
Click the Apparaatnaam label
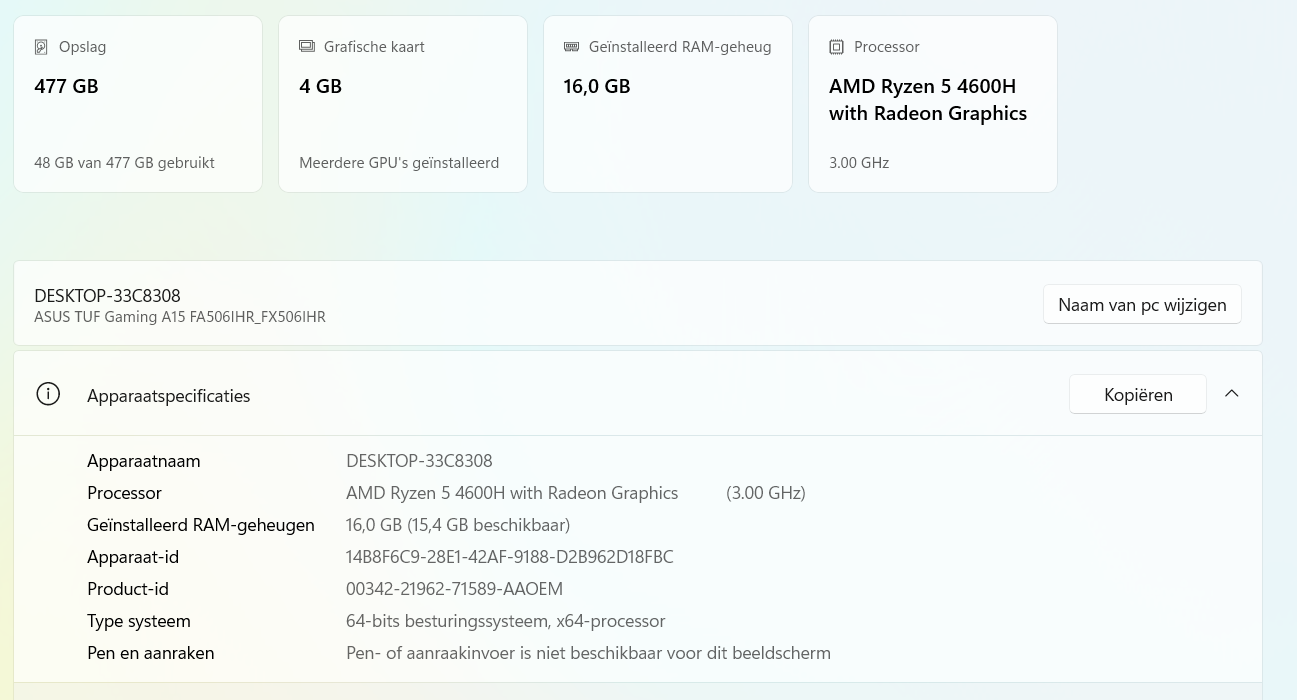144,461
